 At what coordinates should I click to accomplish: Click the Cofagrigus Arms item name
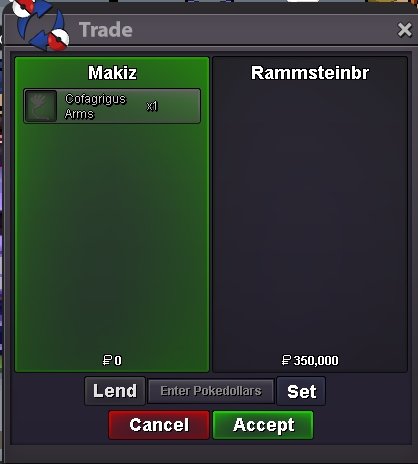(95, 106)
